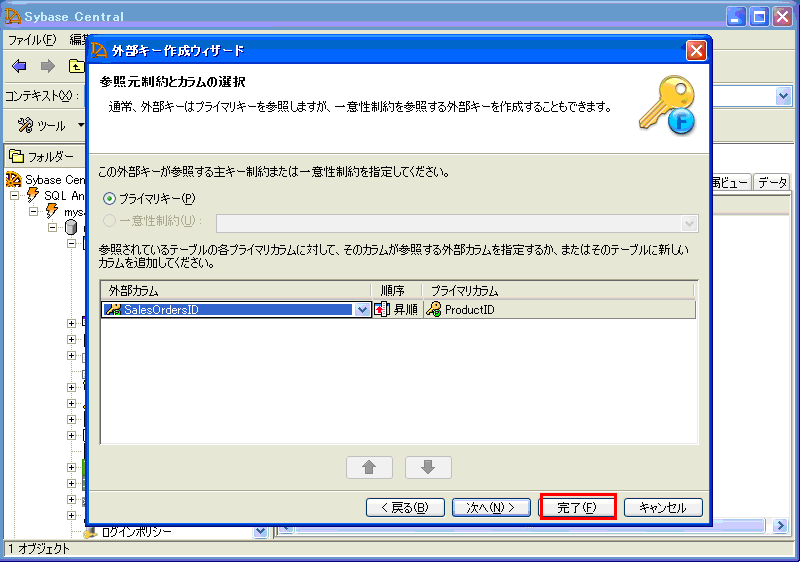Click the 完了 finish button
Viewport: 800px width, 562px height.
click(x=577, y=507)
